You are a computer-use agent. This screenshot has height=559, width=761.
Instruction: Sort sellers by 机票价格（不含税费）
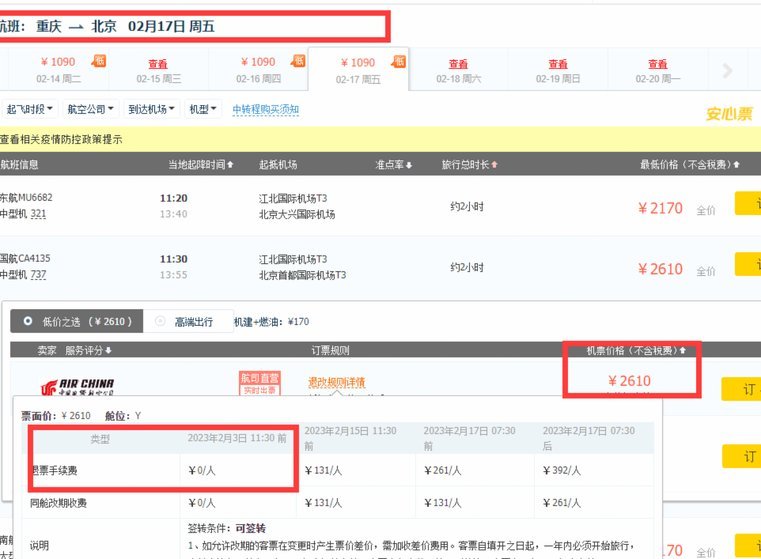635,350
